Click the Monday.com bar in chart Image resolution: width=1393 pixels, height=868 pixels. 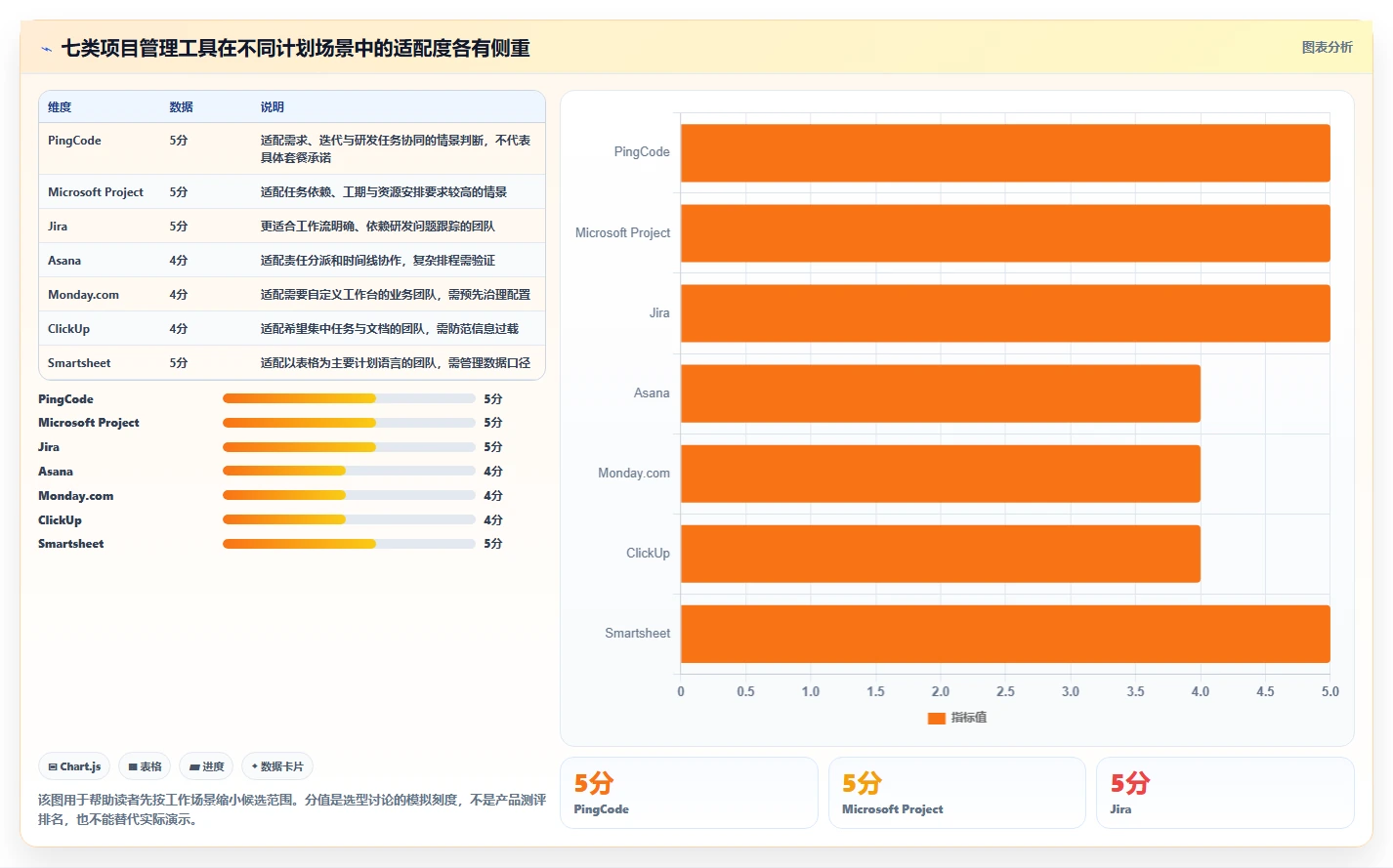click(x=941, y=474)
